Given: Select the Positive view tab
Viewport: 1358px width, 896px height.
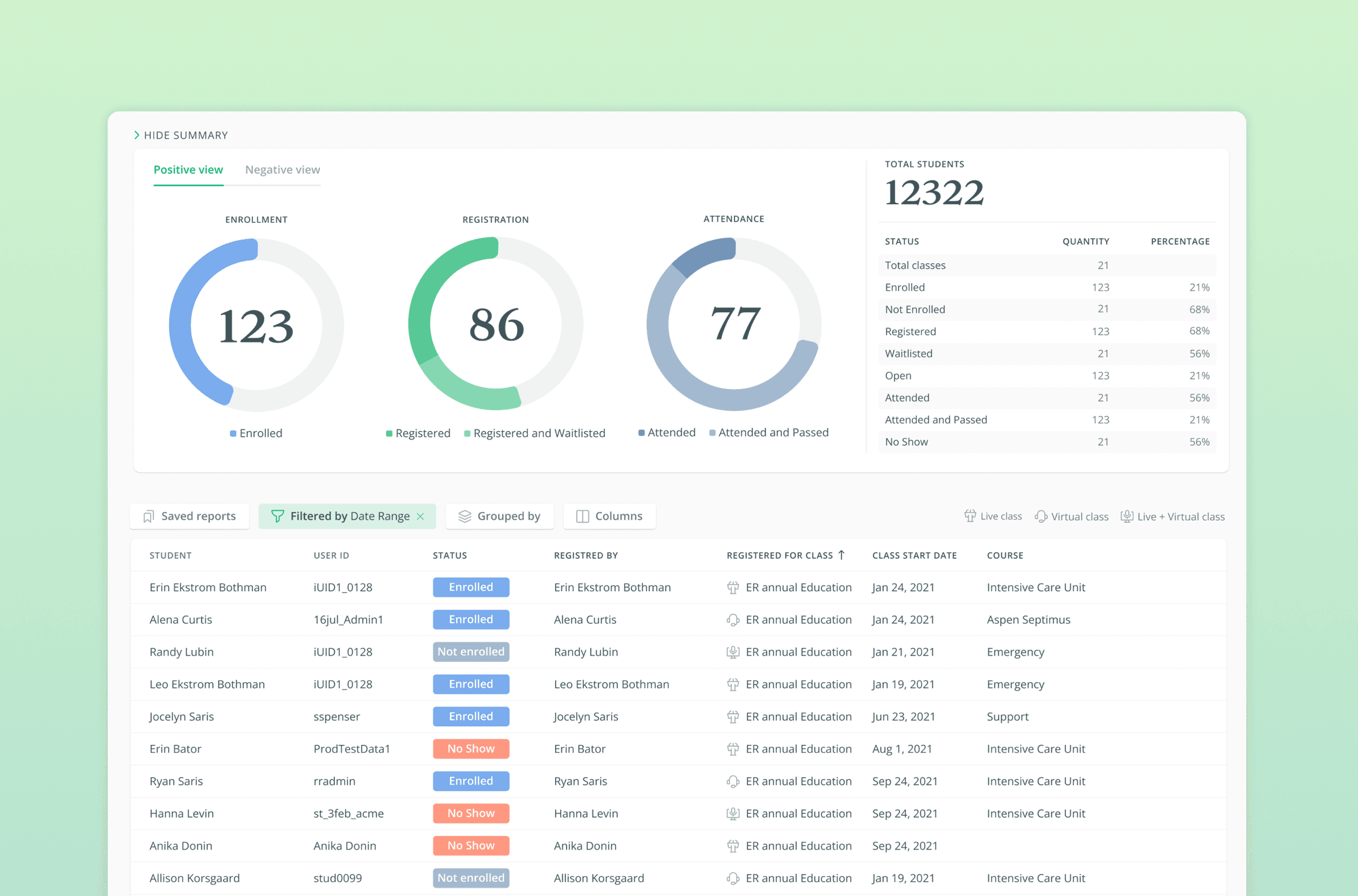Looking at the screenshot, I should point(188,170).
